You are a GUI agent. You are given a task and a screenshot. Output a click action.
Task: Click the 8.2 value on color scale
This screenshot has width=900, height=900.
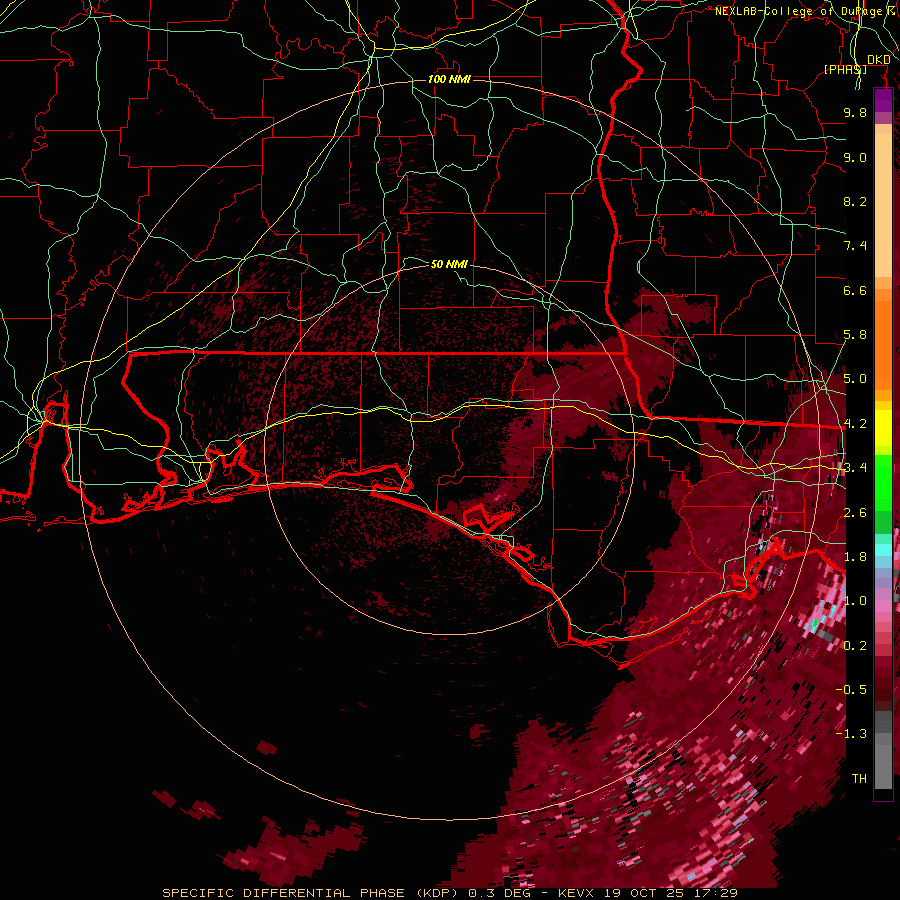coord(855,201)
